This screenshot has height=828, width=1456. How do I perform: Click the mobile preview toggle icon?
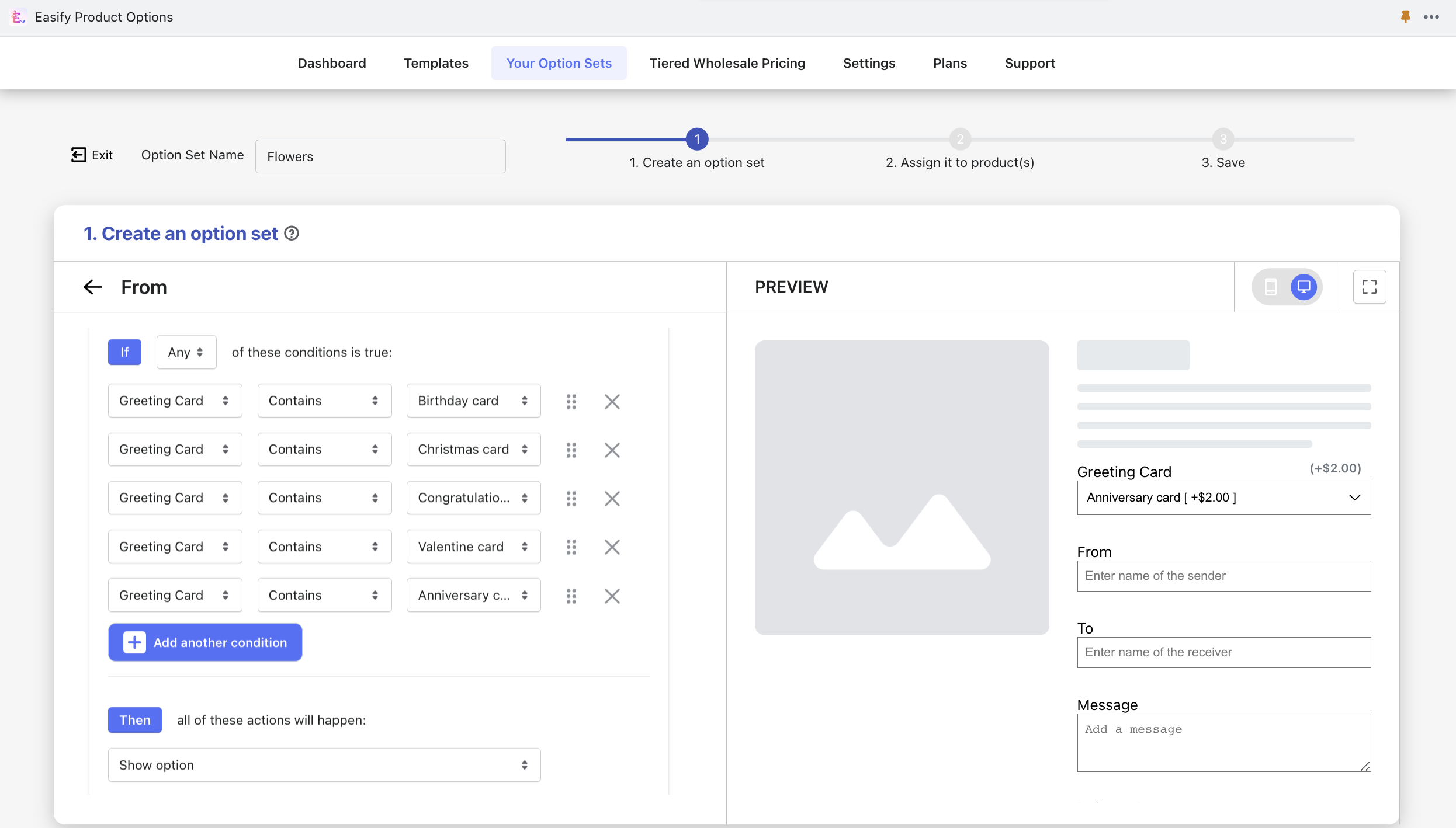(x=1269, y=287)
